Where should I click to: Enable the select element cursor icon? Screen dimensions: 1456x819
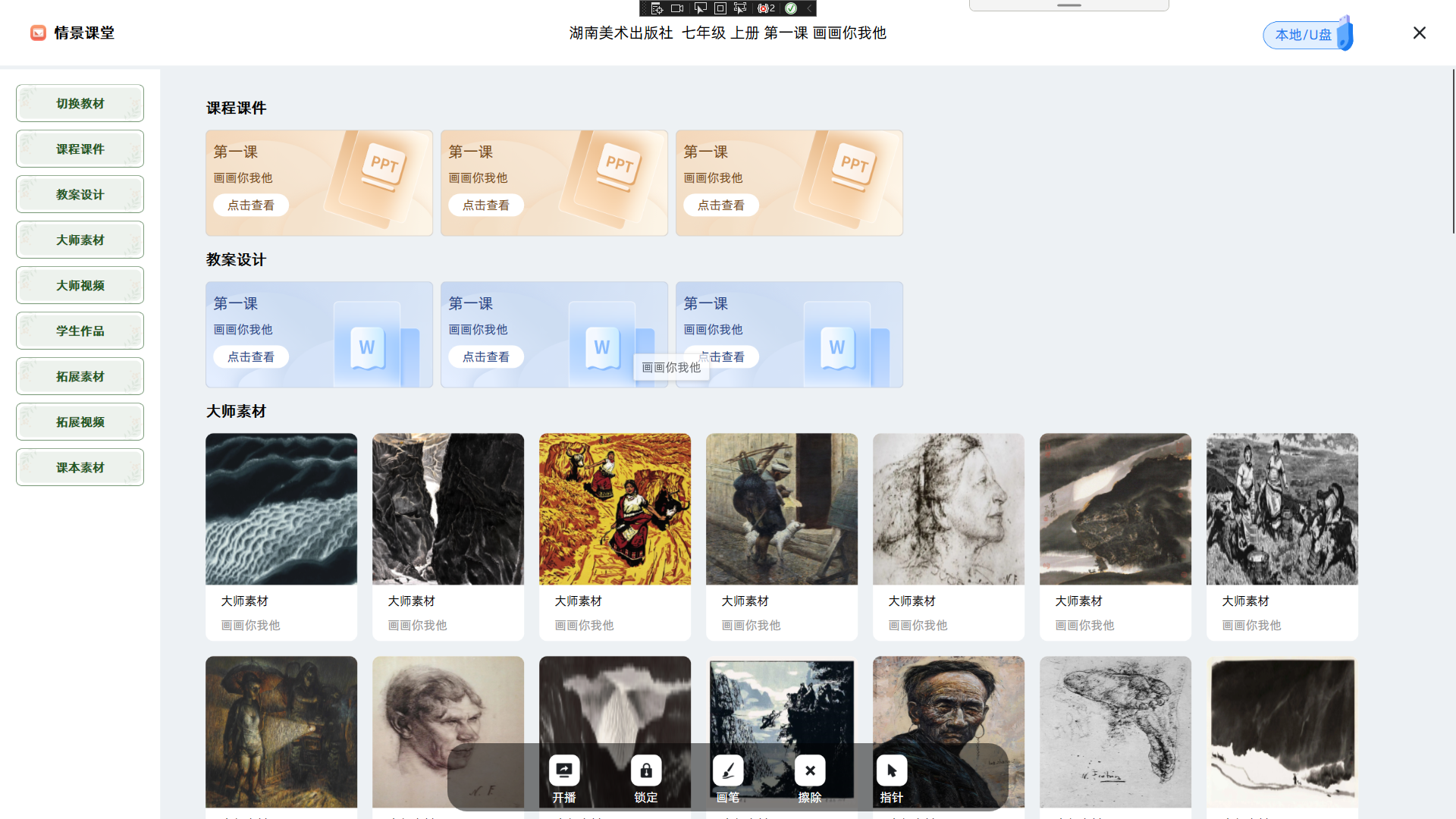point(700,8)
